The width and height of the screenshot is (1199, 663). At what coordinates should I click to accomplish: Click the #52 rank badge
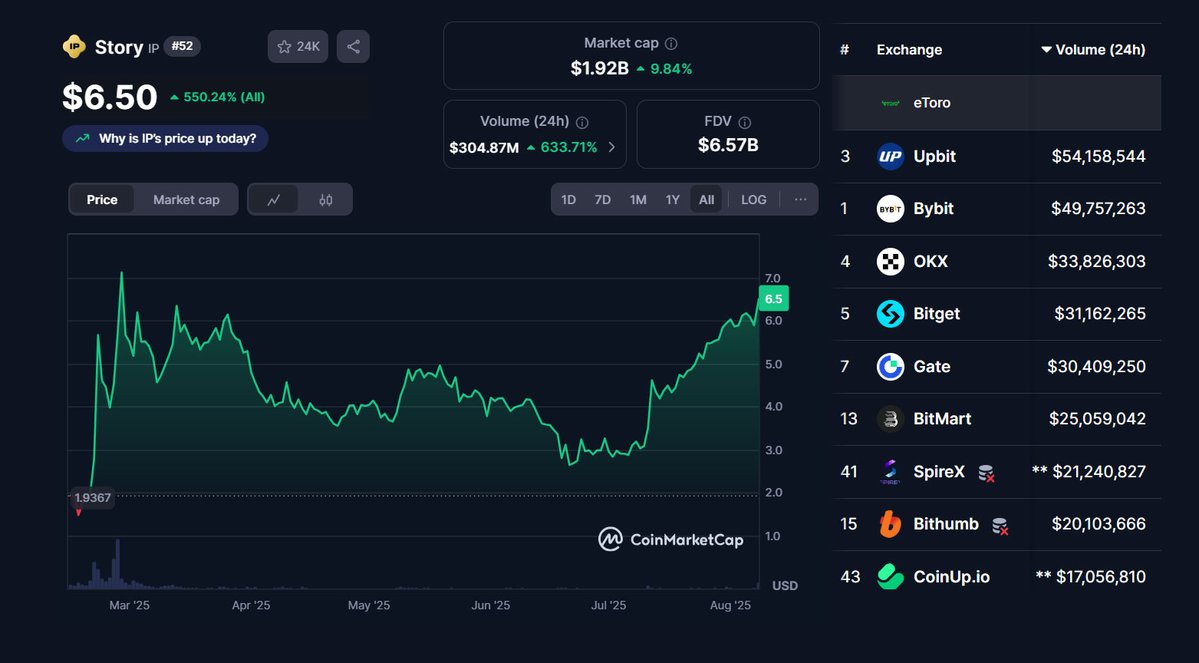coord(182,46)
